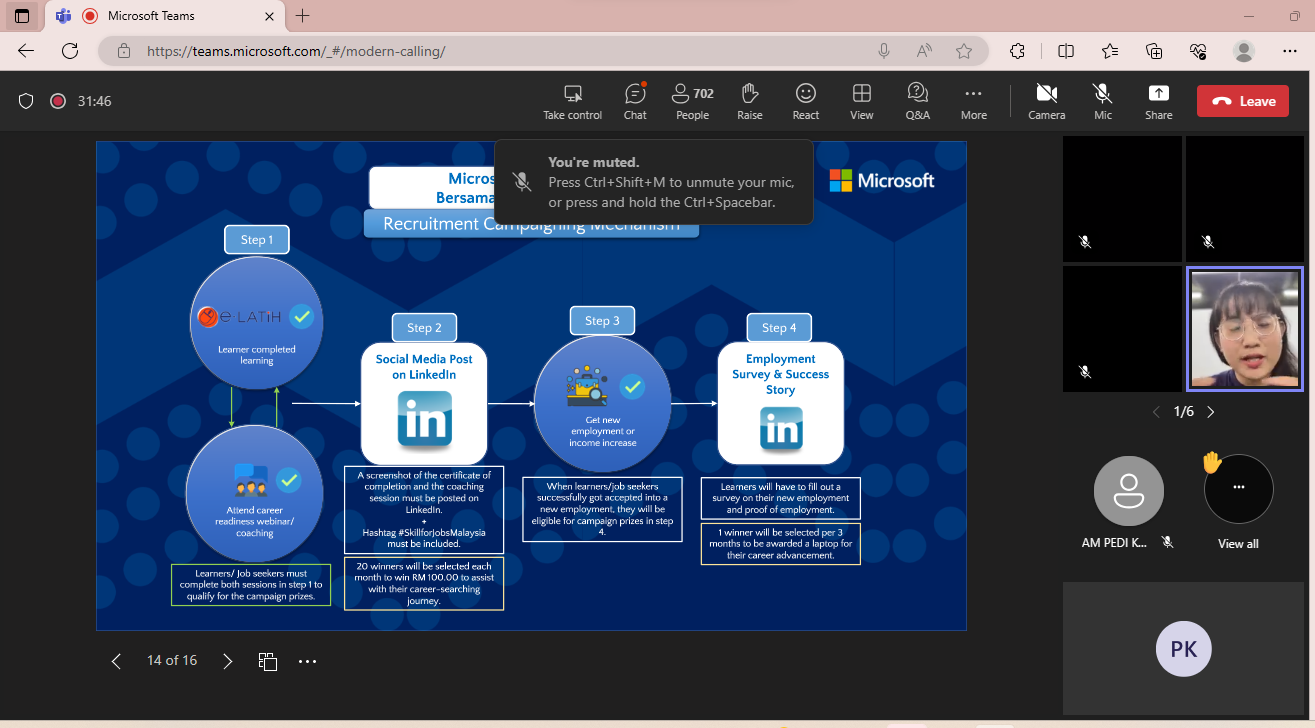This screenshot has width=1315, height=728.
Task: Show the People participants list
Action: point(692,101)
